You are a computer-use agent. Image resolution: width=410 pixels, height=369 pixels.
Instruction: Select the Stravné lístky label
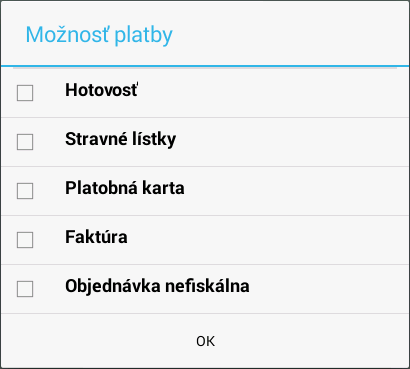120,139
